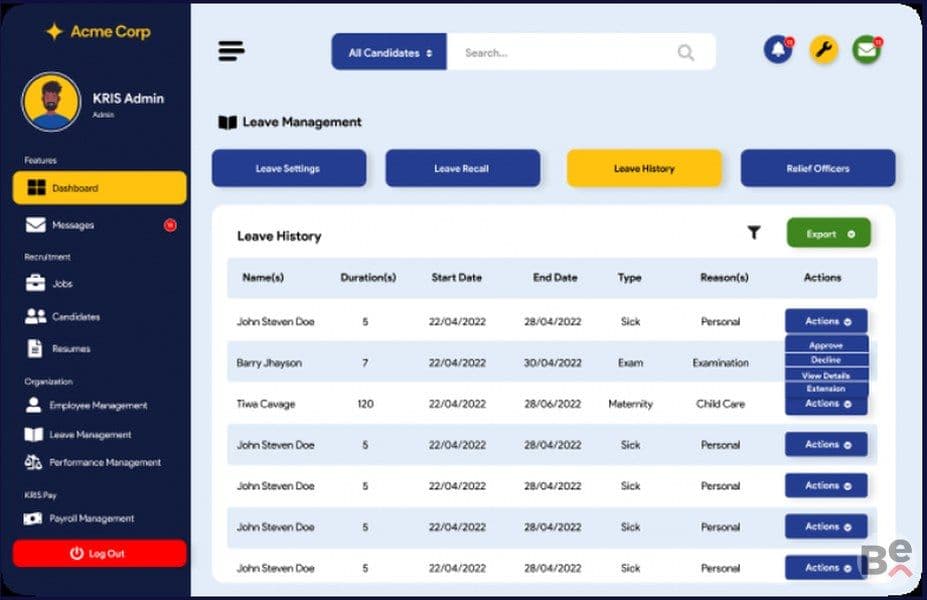Click the Examination reason cell
This screenshot has width=927, height=600.
(x=721, y=363)
